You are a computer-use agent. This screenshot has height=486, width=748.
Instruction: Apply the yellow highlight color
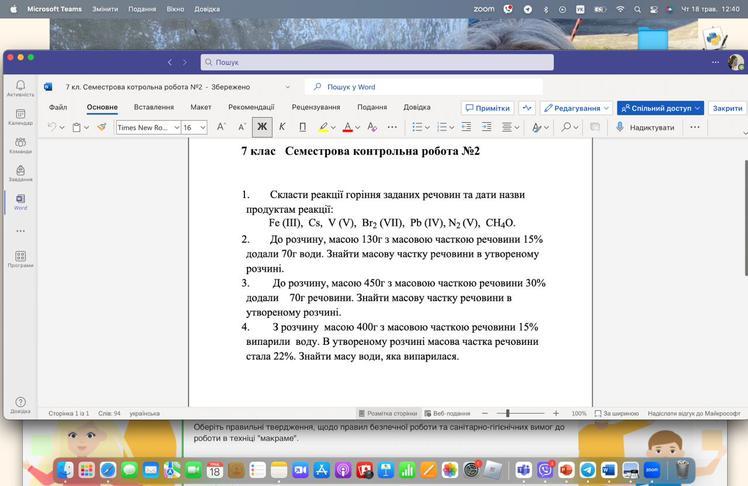(x=323, y=127)
